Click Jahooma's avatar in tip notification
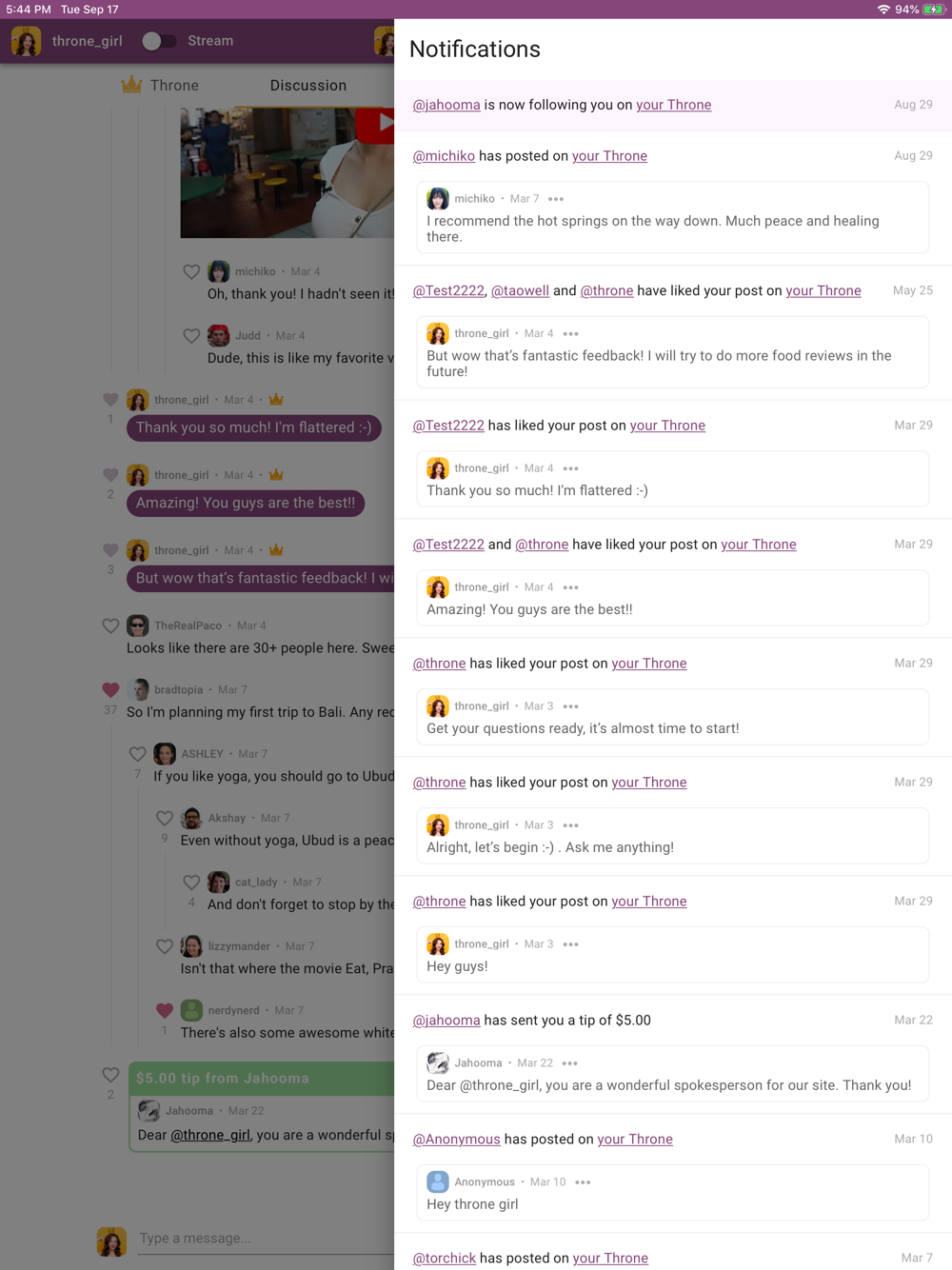This screenshot has width=952, height=1270. [x=438, y=1063]
